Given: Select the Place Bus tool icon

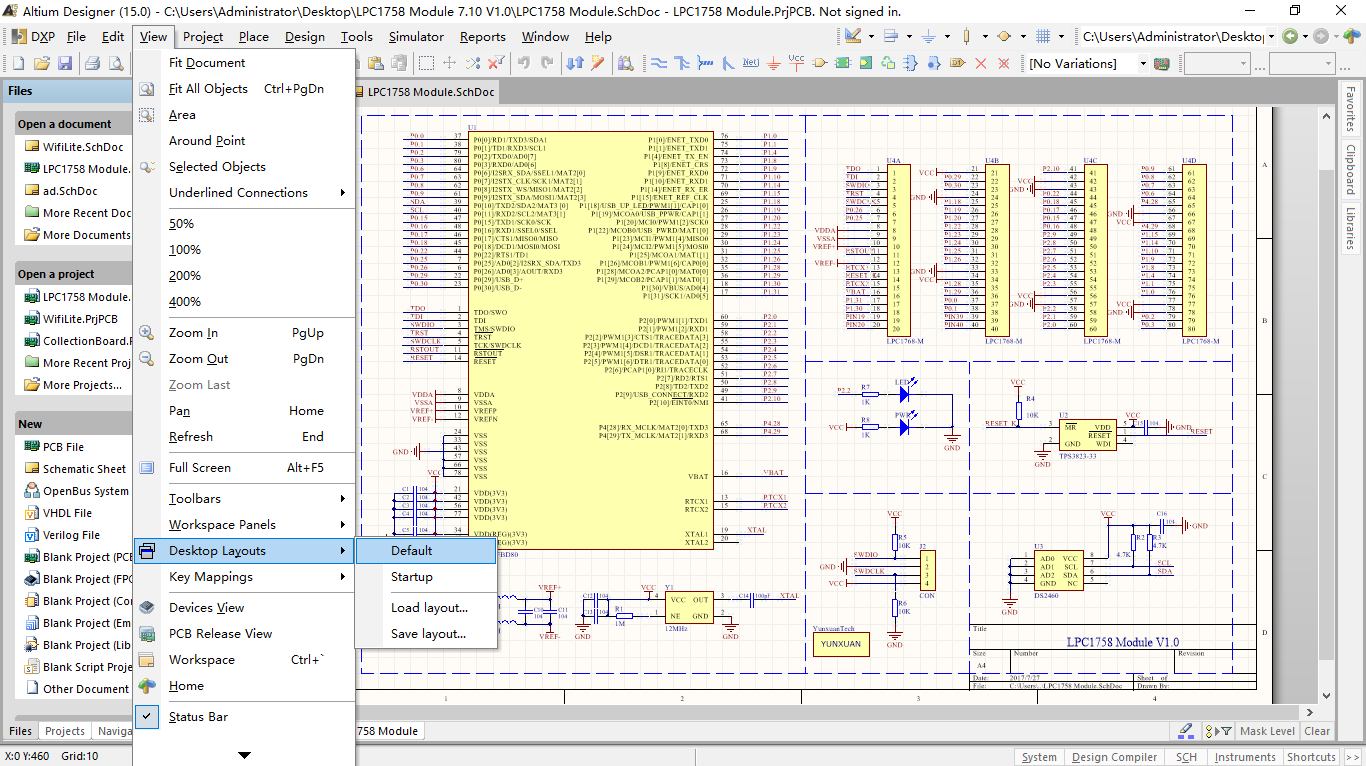Looking at the screenshot, I should point(682,63).
